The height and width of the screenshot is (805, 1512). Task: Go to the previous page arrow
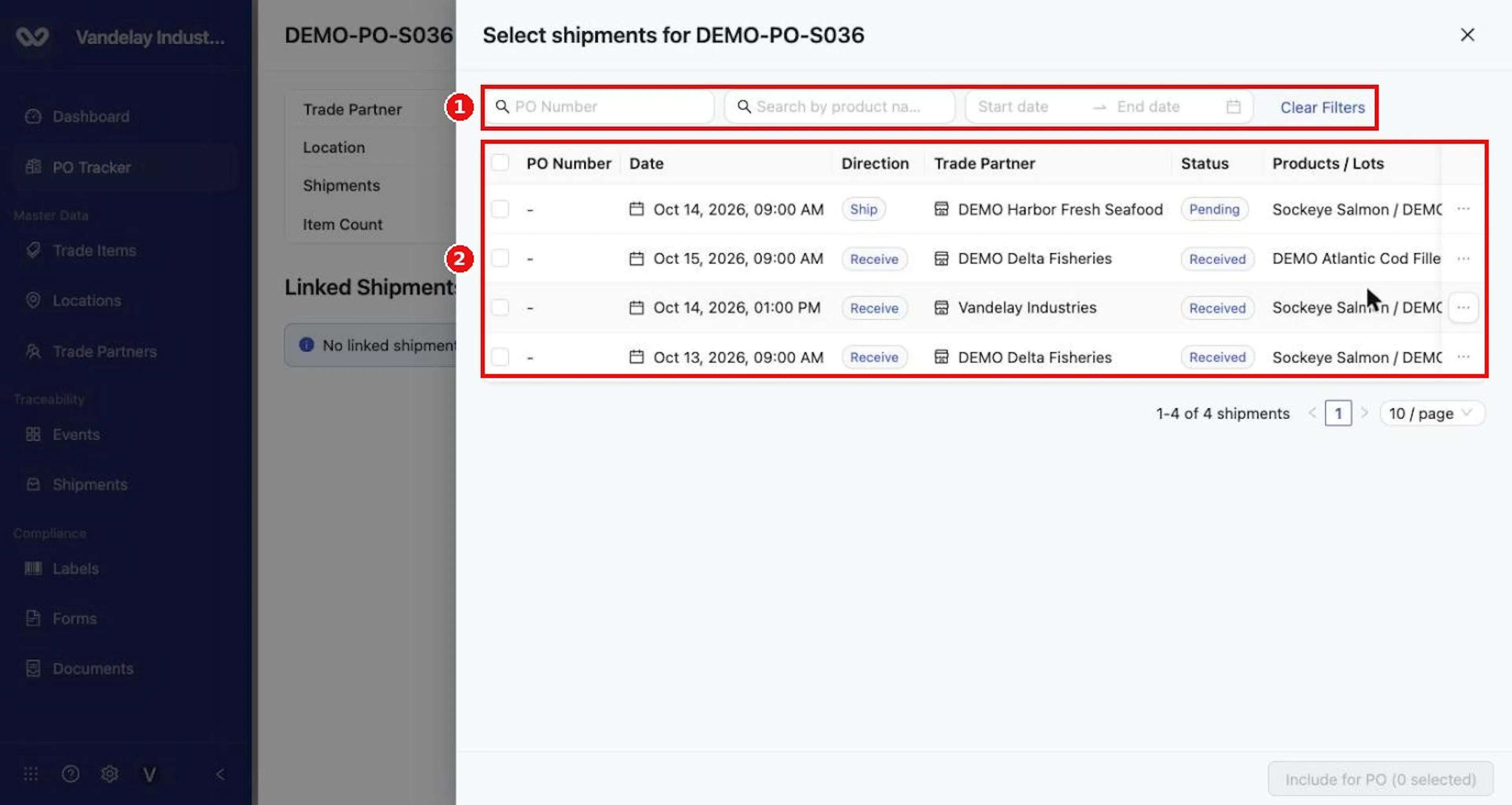click(x=1312, y=414)
